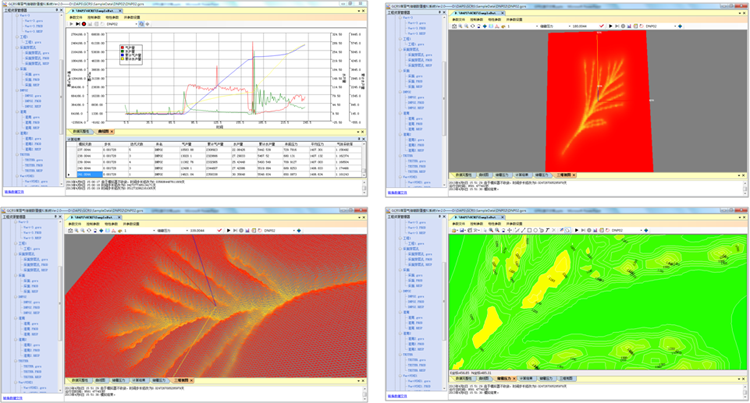Screen dimensions: 750x403
Task: Open 井参数设置 menu in curve chart window
Action: [132, 17]
